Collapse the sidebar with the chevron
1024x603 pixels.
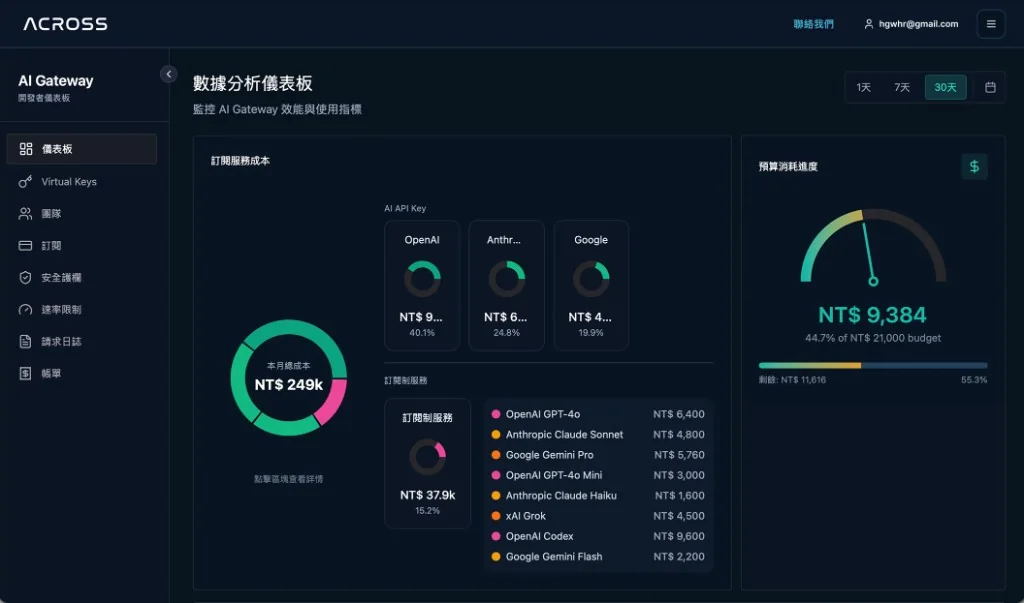(x=168, y=74)
